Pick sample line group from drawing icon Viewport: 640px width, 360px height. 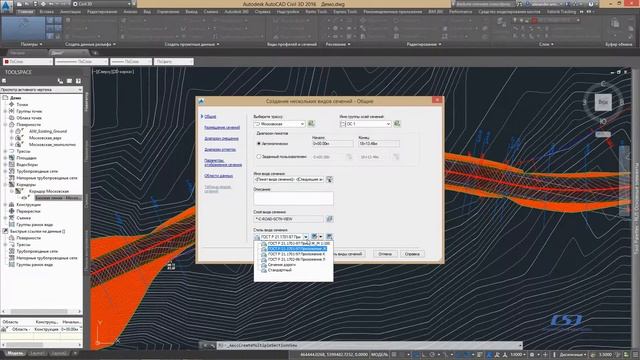pos(397,124)
